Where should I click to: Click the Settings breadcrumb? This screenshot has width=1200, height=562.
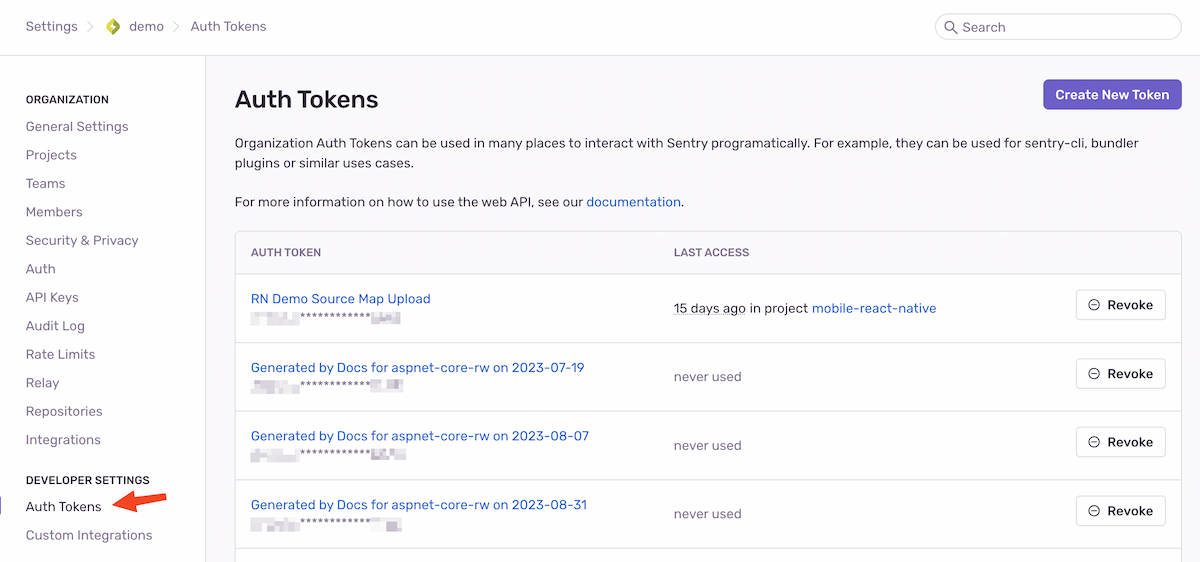click(x=51, y=27)
